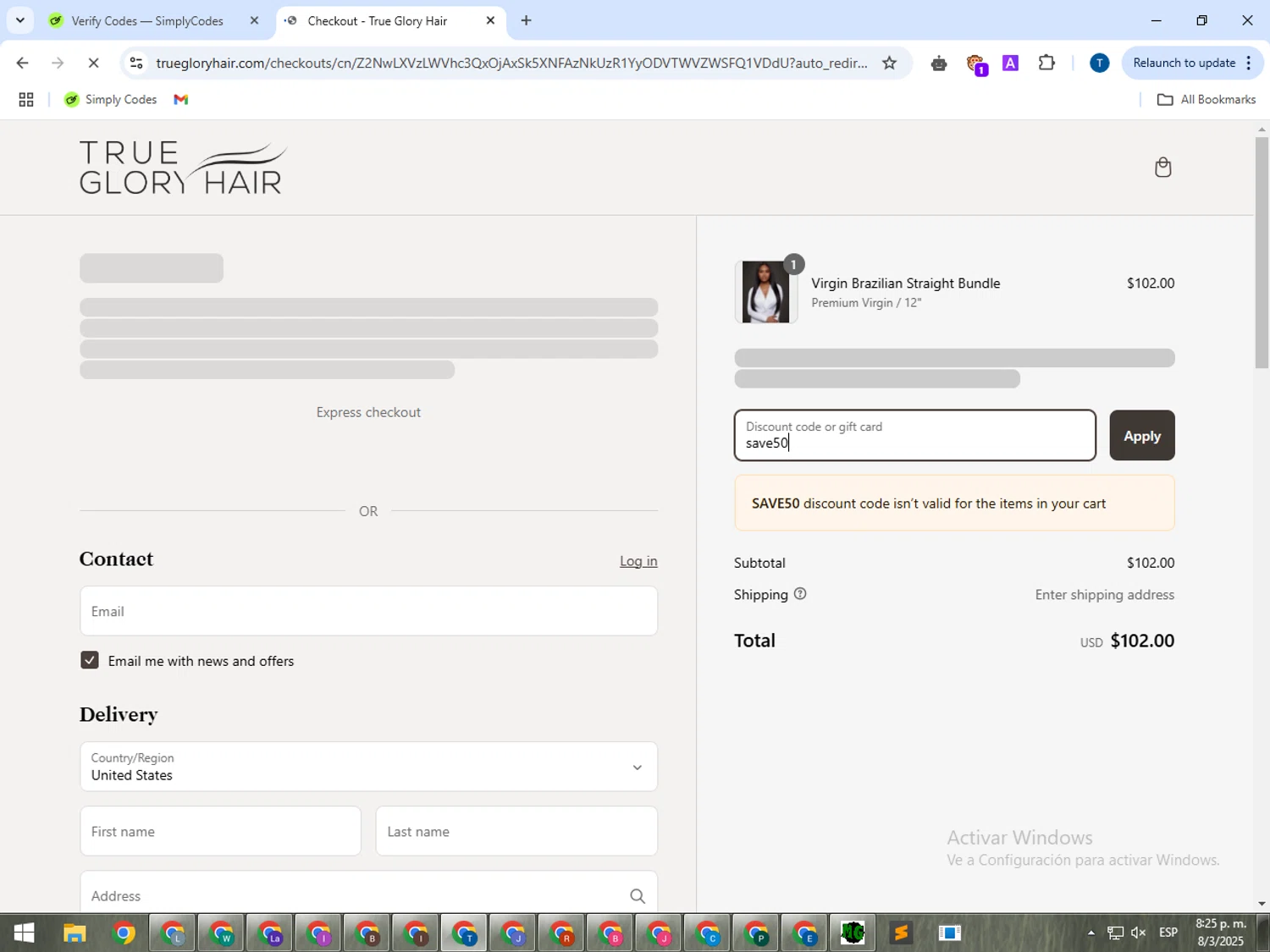Expand the Country/Region dropdown
The image size is (1270, 952).
[368, 767]
